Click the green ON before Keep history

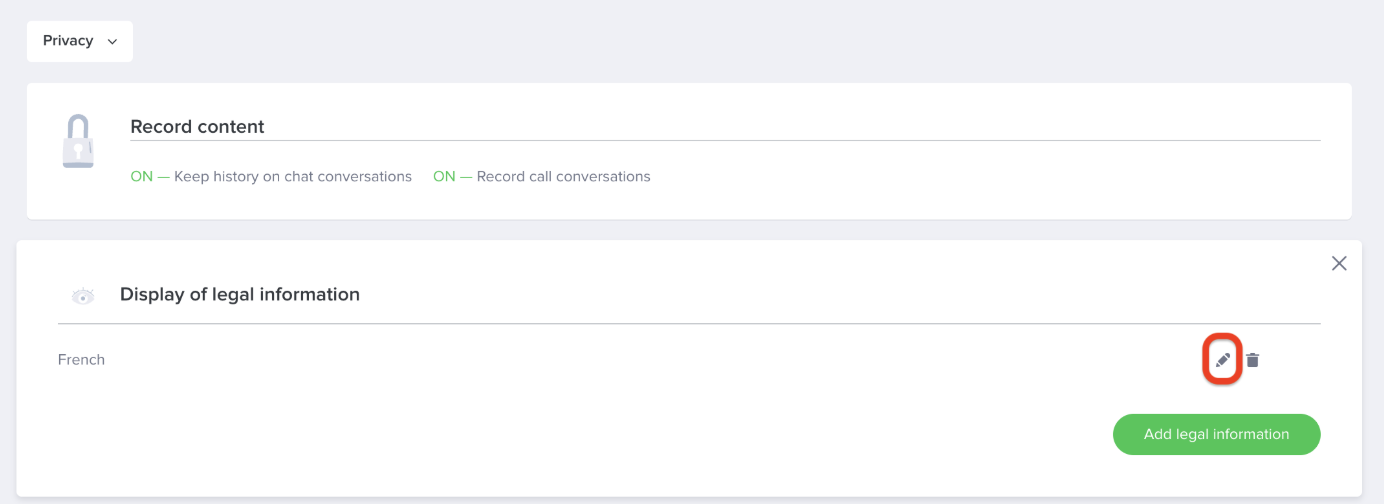click(x=141, y=177)
